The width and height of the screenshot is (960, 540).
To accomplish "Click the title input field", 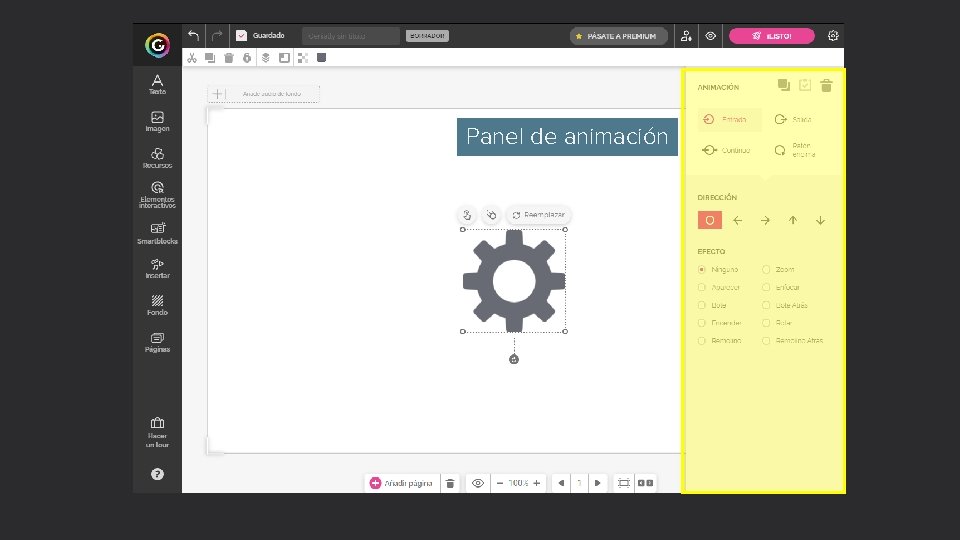I will tap(351, 36).
